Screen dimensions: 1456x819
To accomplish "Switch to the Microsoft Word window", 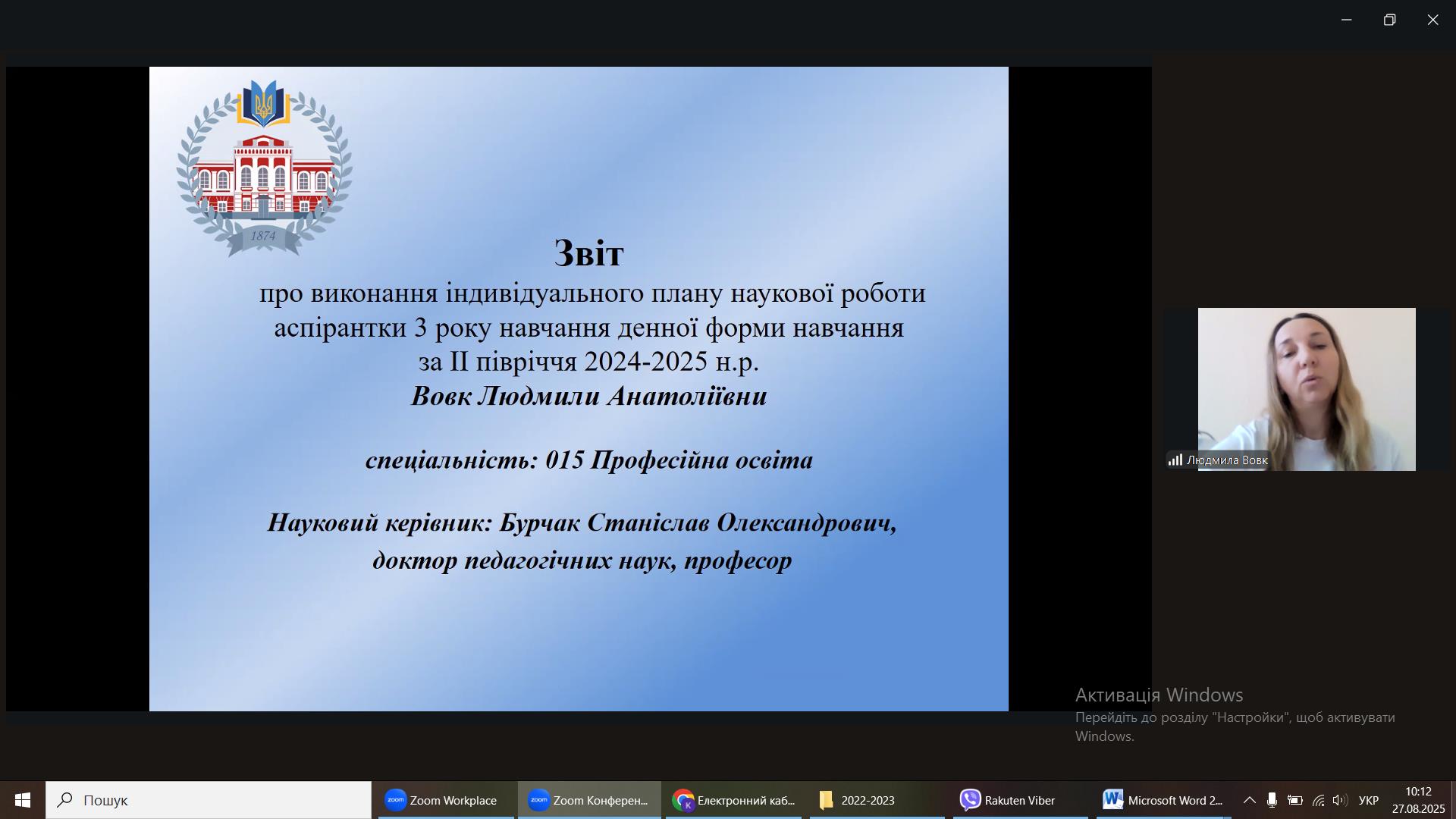I will point(1163,800).
